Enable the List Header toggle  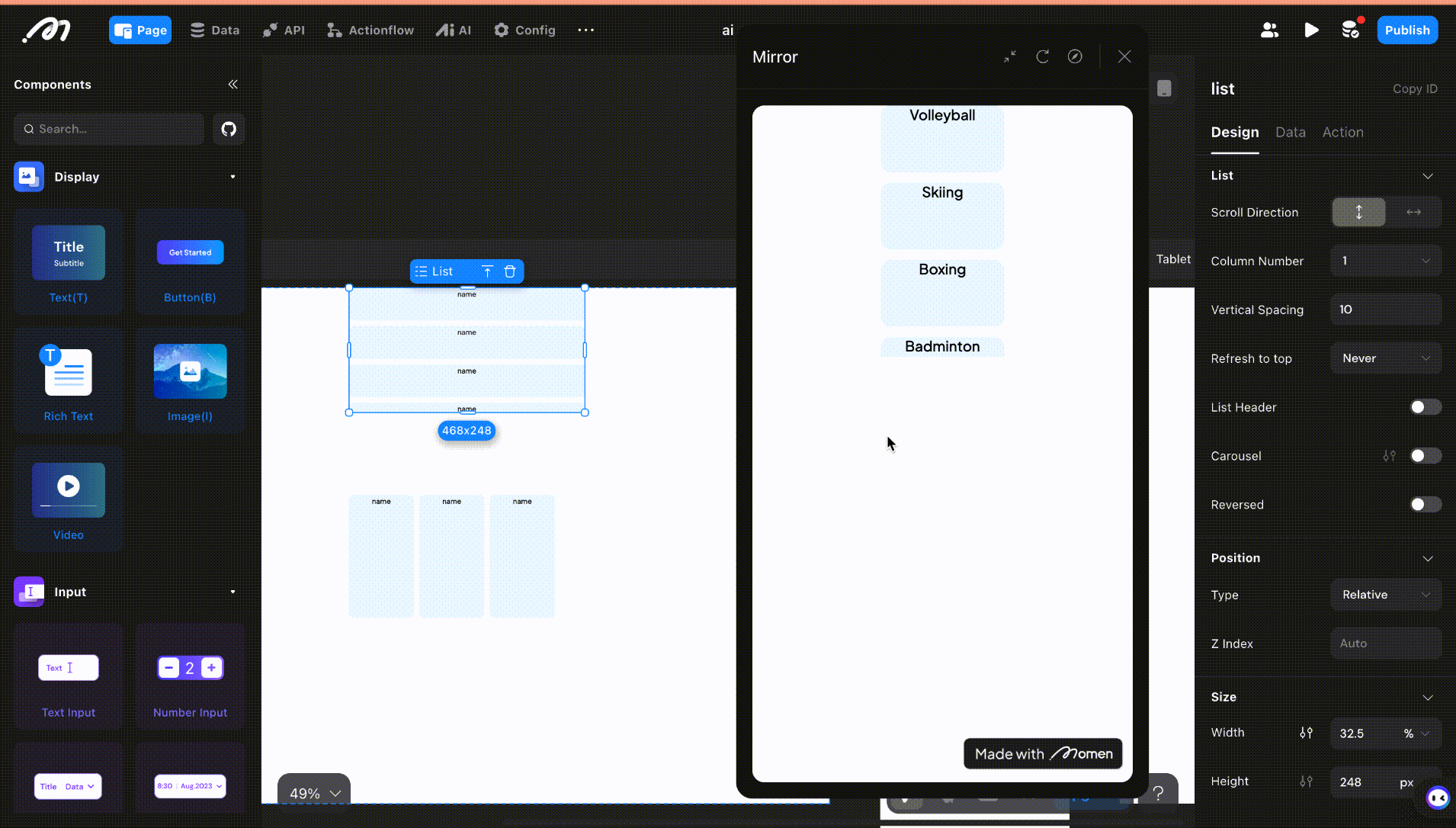1424,407
